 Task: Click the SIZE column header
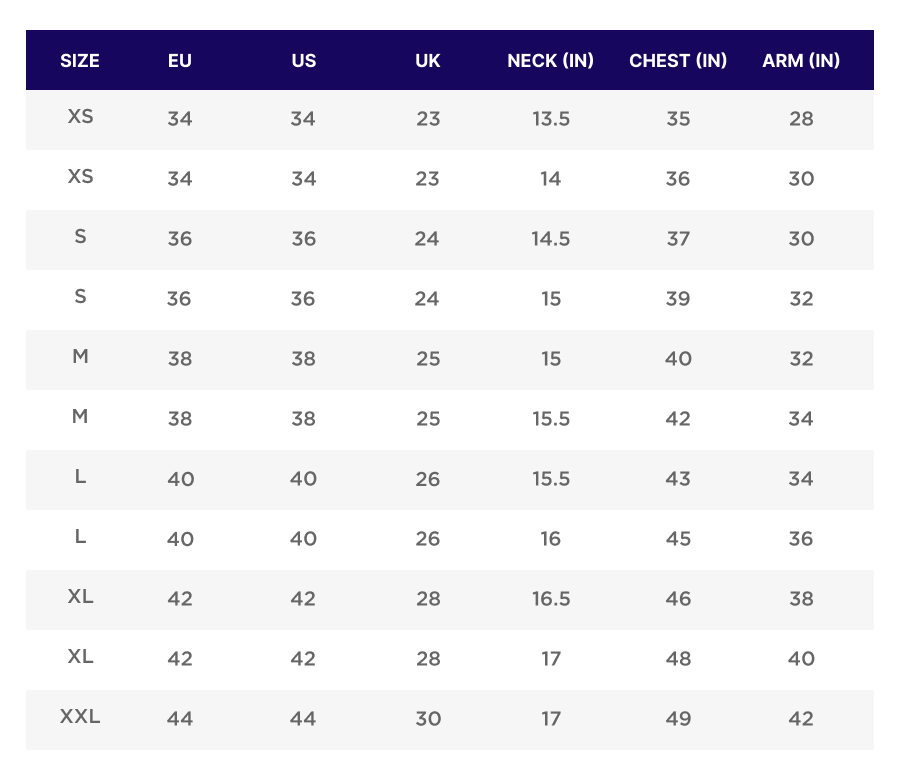click(x=80, y=60)
